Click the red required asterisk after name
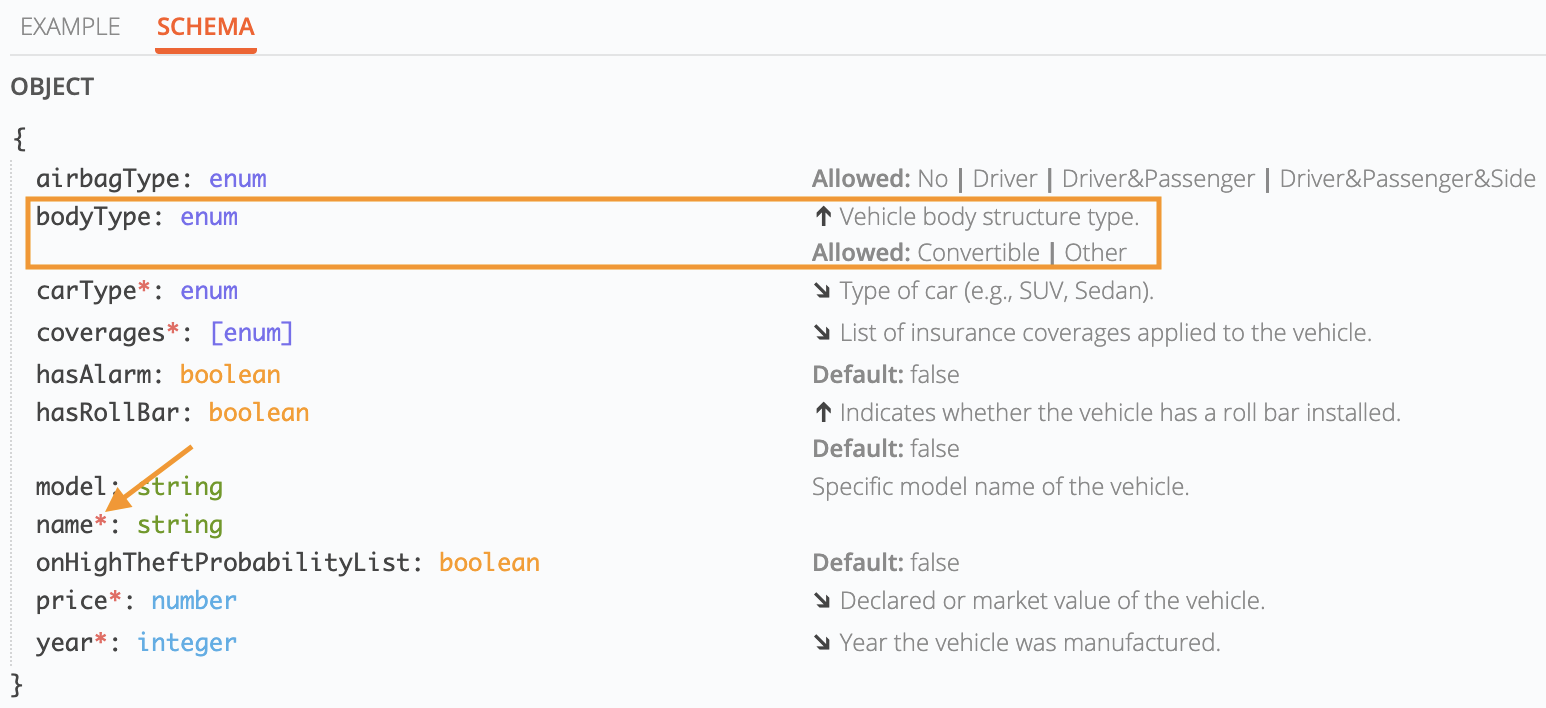 [100, 522]
